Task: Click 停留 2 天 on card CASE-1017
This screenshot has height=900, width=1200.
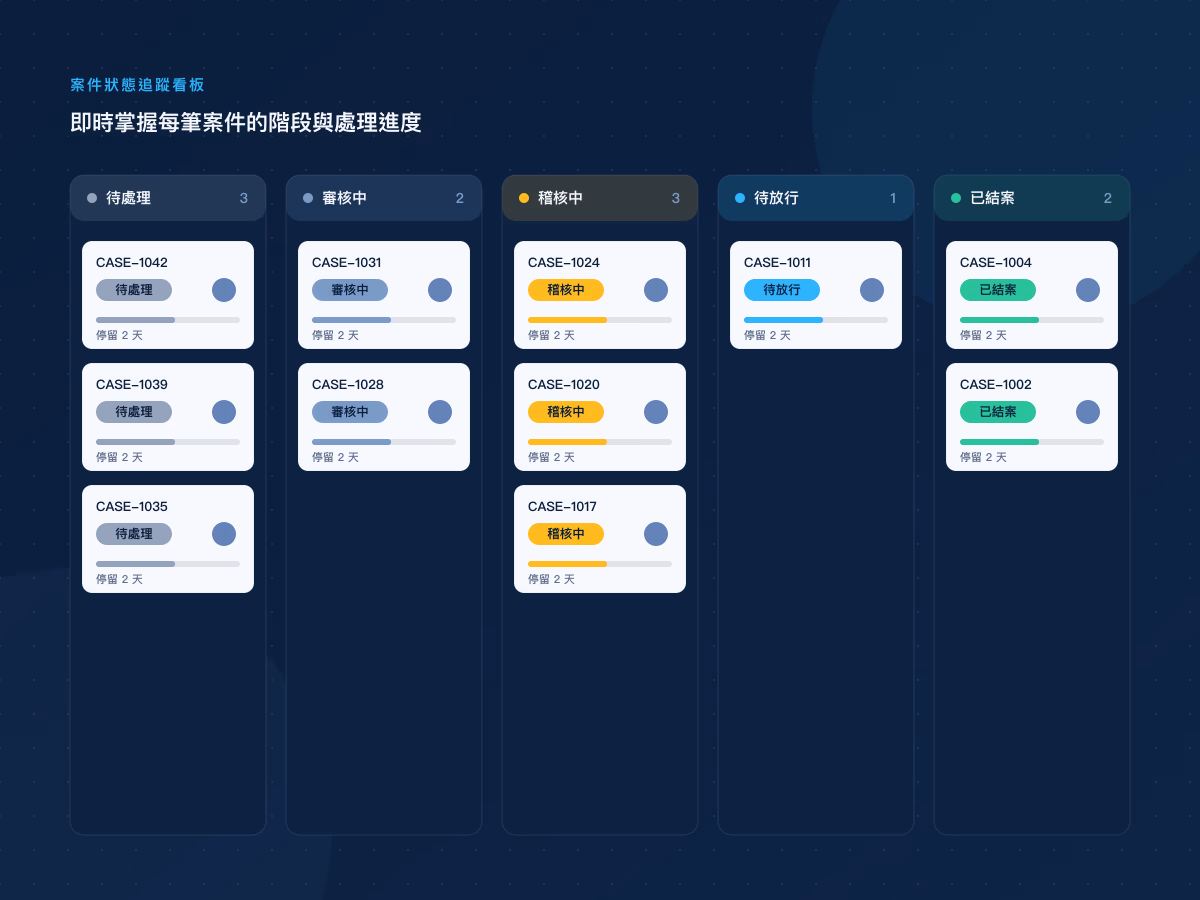Action: [x=551, y=579]
